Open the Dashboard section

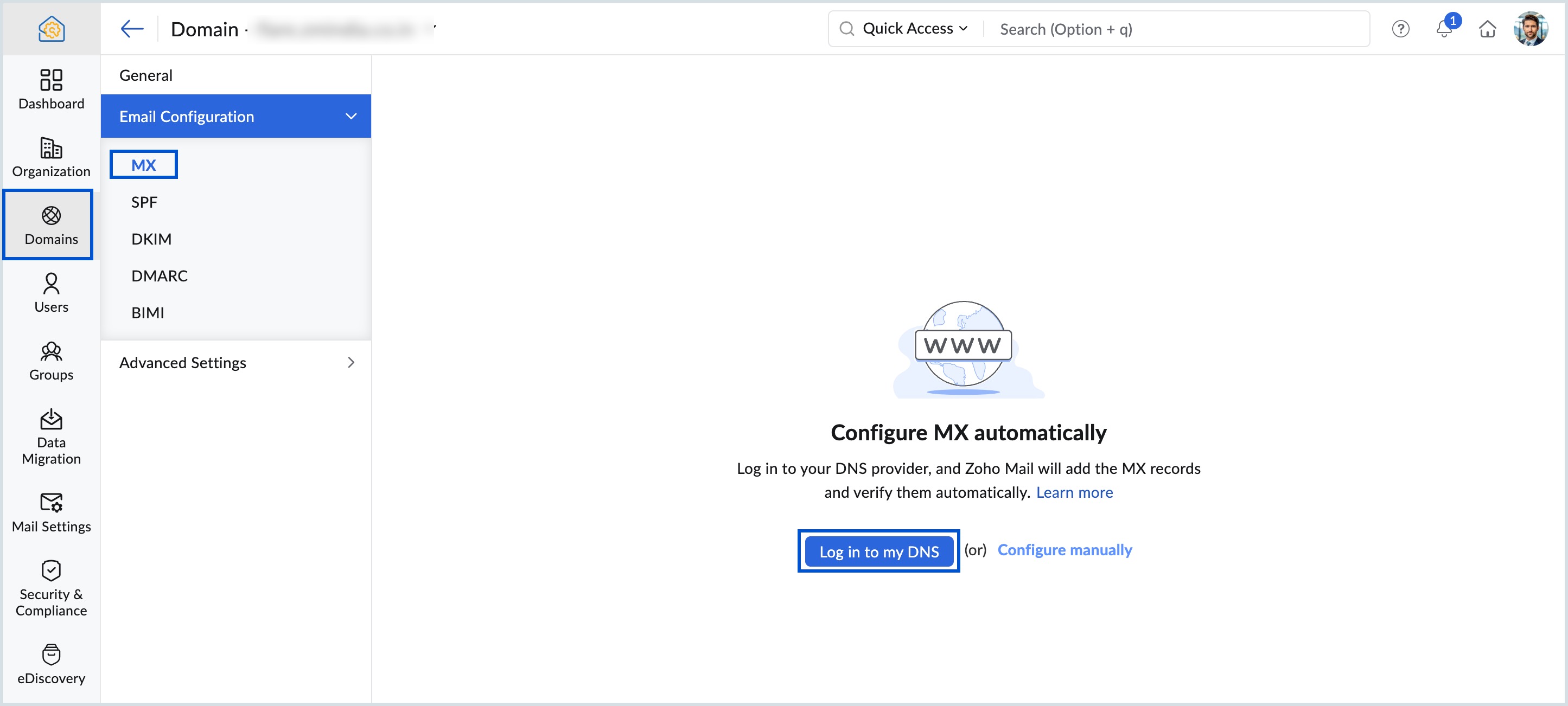50,90
